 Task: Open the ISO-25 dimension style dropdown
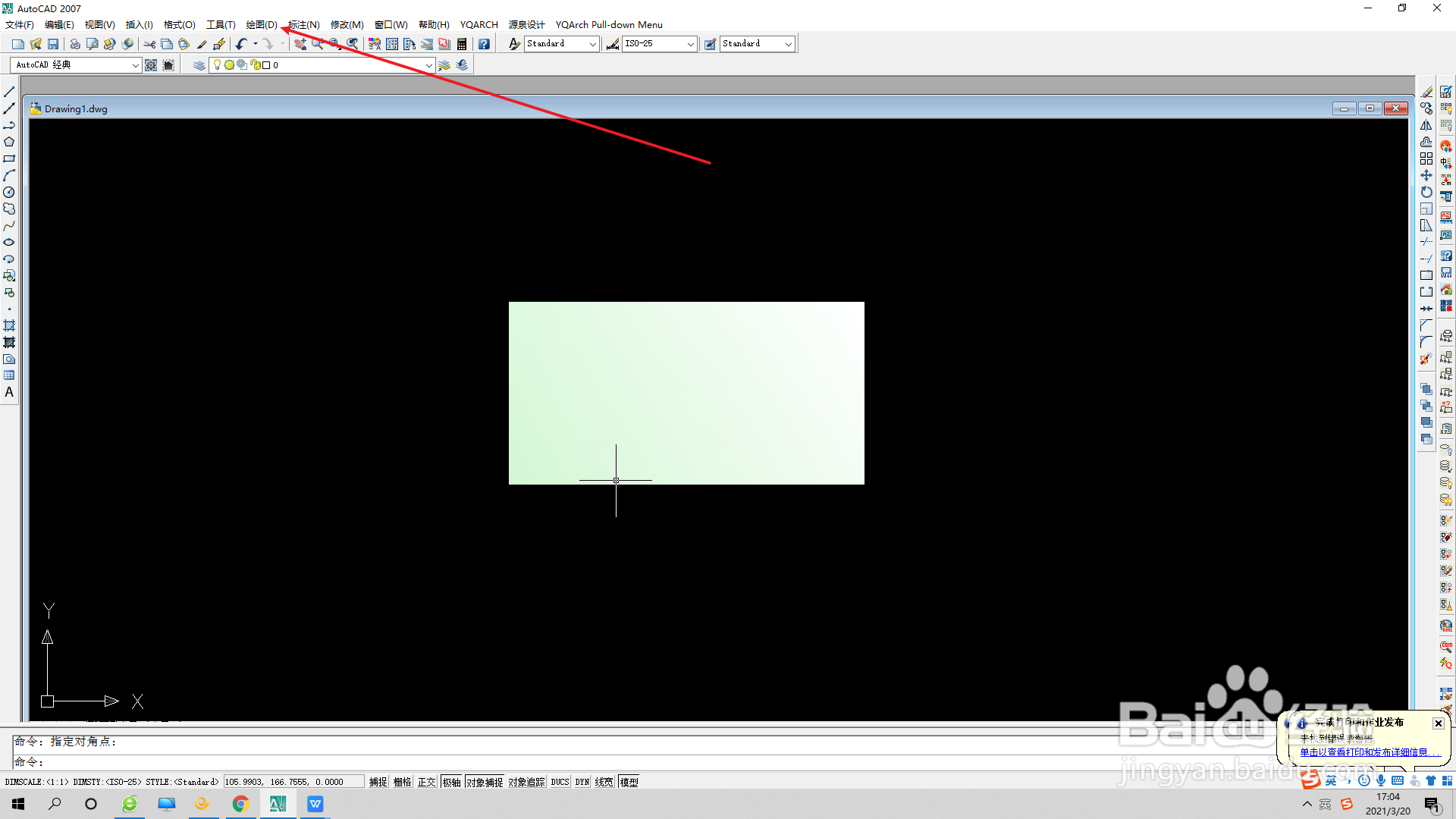pyautogui.click(x=690, y=44)
